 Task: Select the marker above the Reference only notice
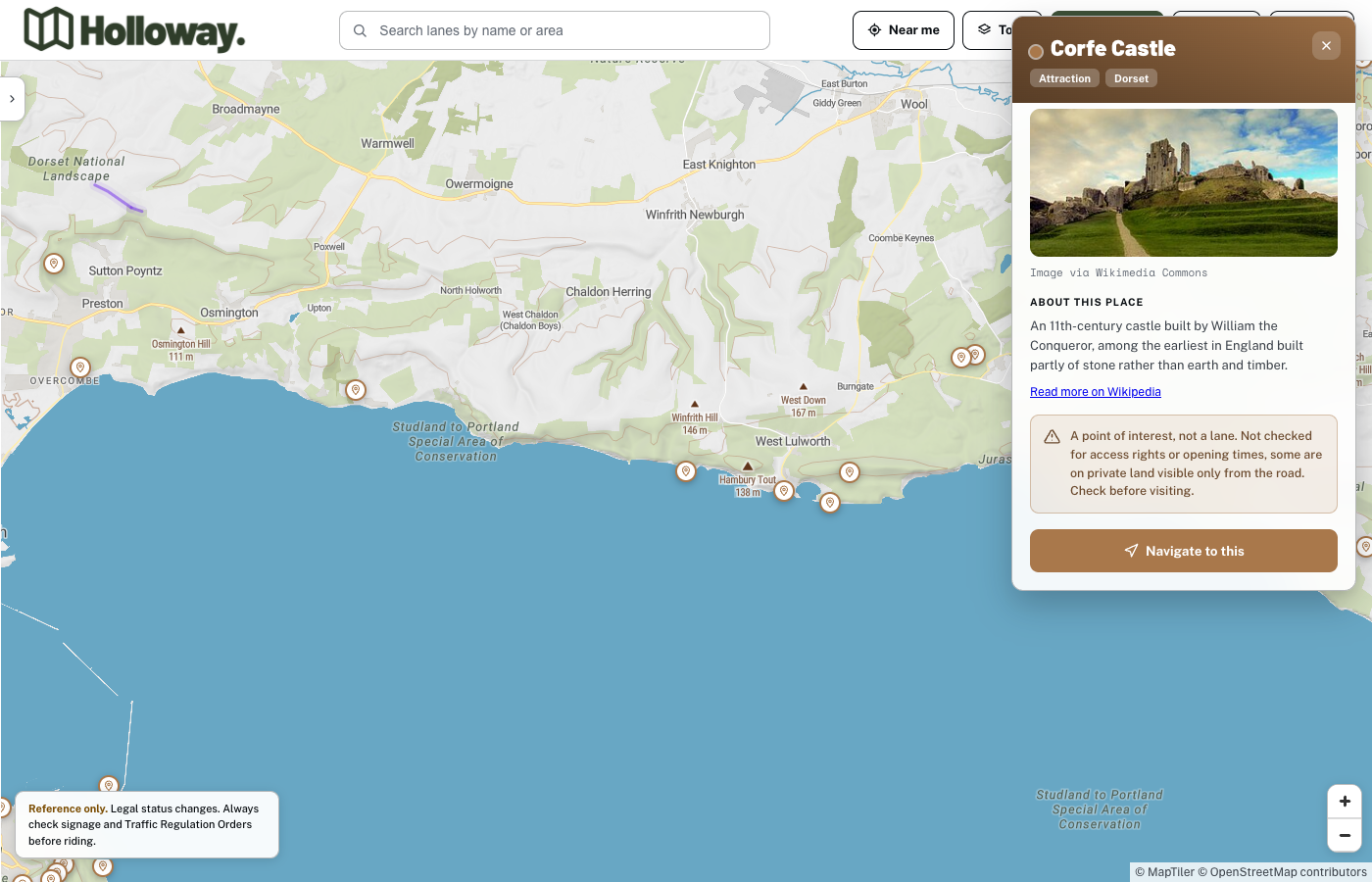(109, 784)
